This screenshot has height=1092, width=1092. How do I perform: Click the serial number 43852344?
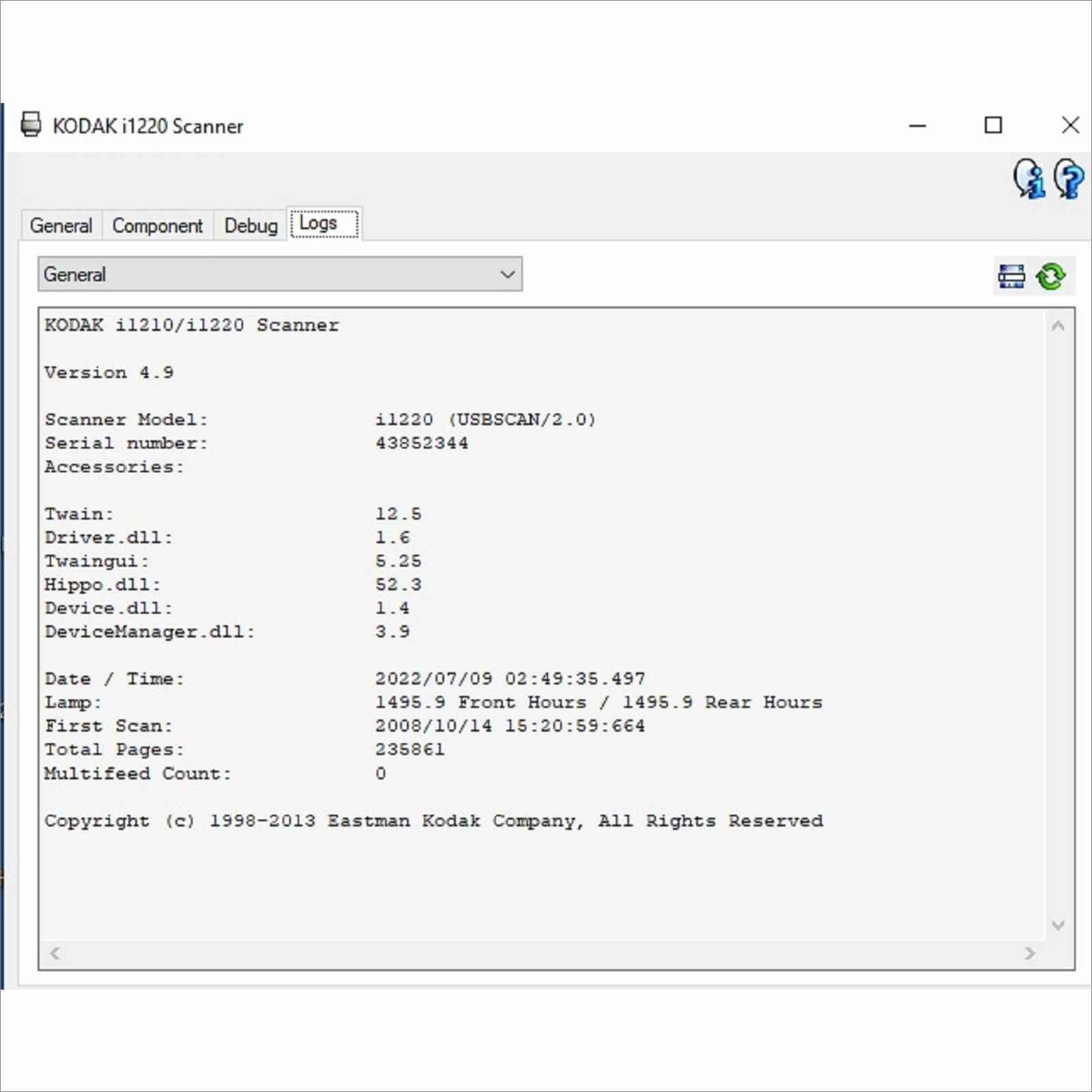tap(422, 444)
